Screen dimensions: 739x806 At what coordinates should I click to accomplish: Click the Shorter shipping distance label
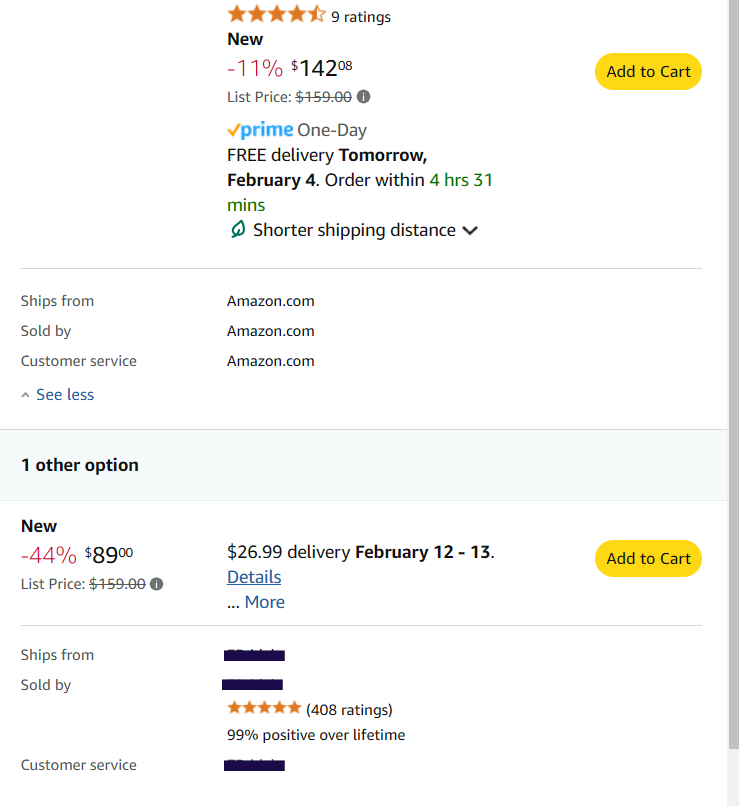(x=354, y=230)
